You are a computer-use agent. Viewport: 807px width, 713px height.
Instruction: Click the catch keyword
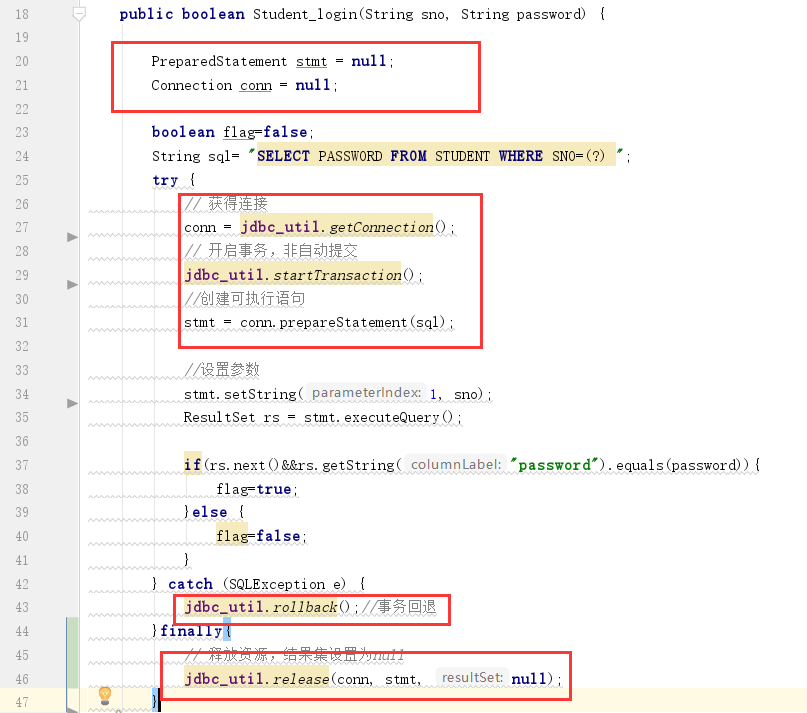tap(190, 584)
